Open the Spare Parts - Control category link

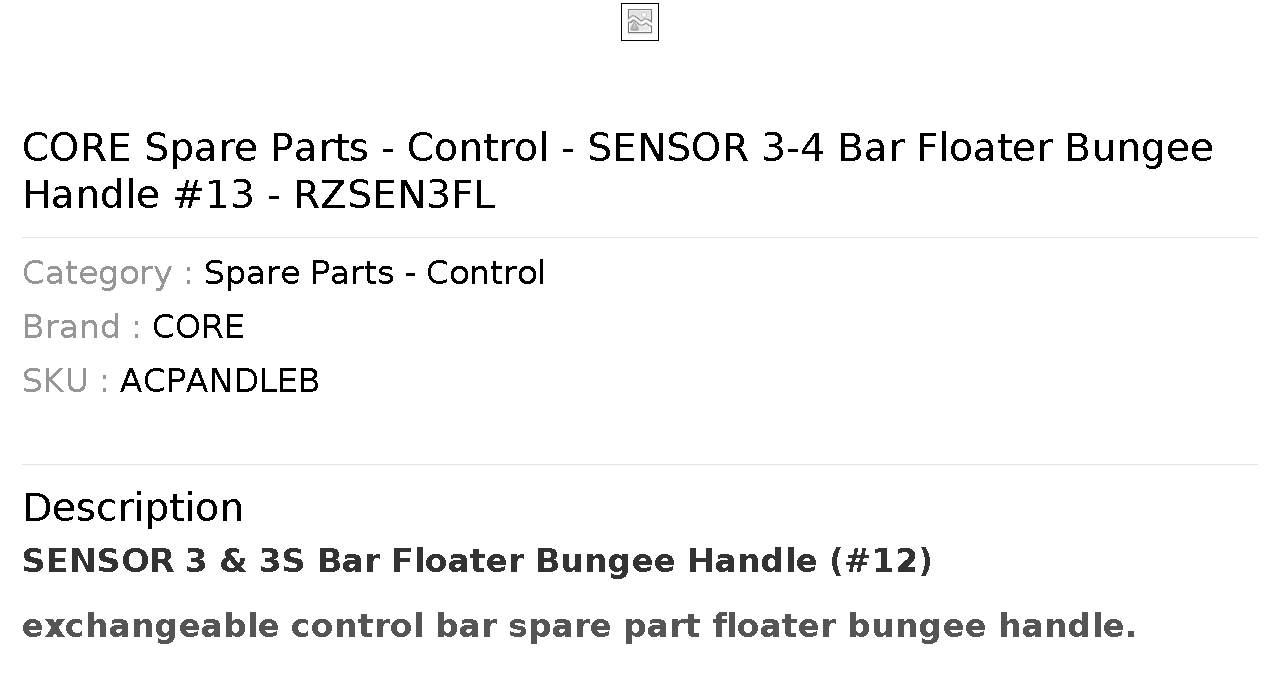pyautogui.click(x=374, y=273)
